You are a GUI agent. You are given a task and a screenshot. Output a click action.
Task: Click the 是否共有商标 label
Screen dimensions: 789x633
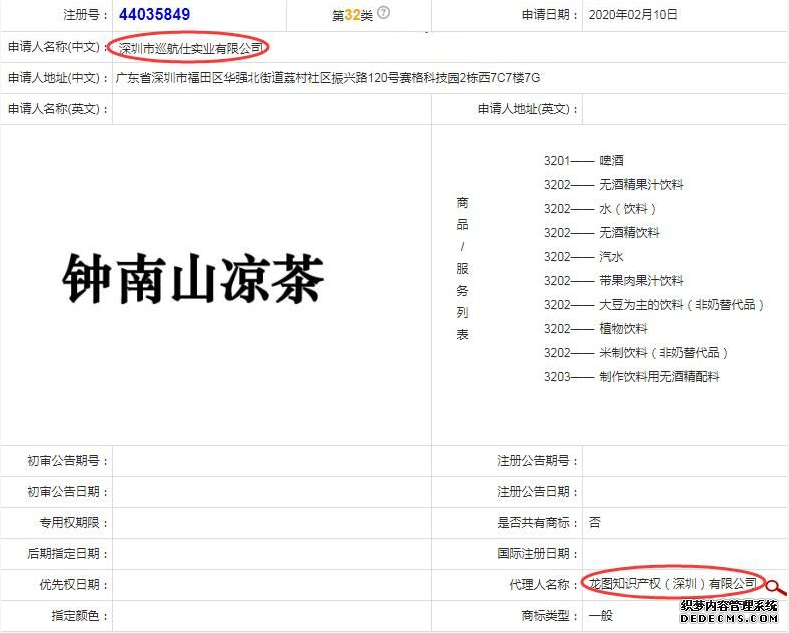pyautogui.click(x=538, y=523)
